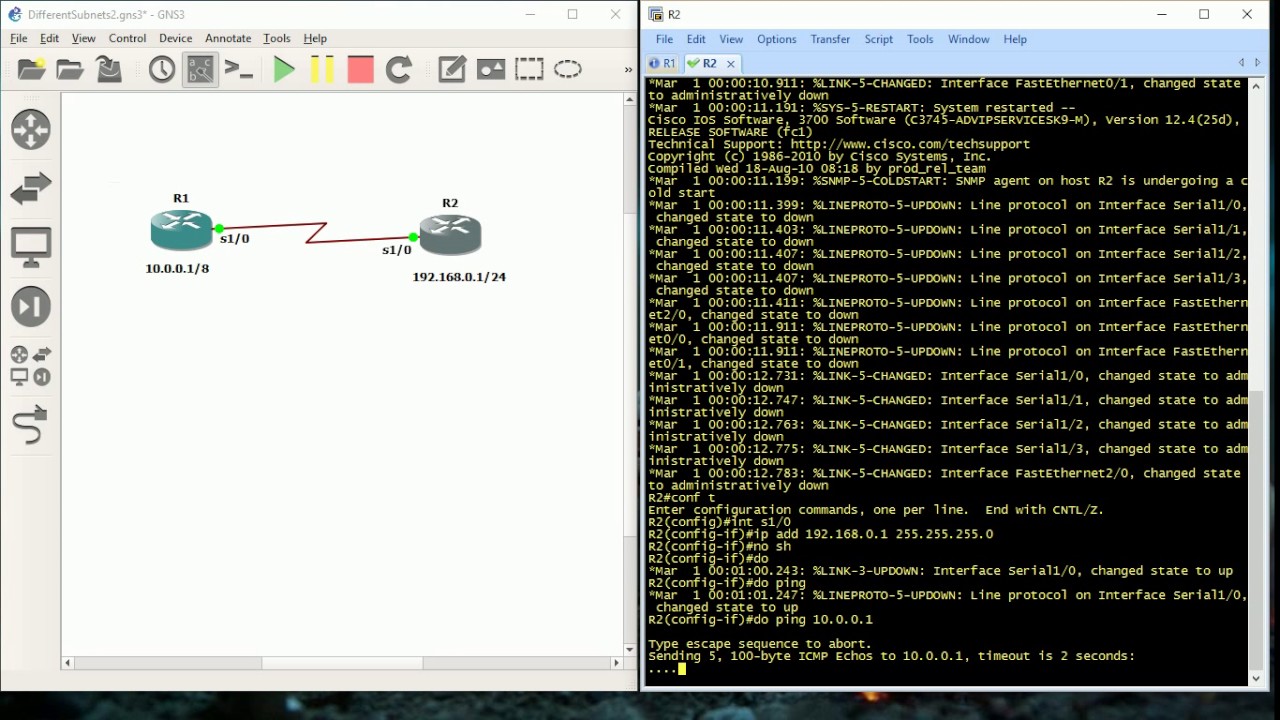Image resolution: width=1280 pixels, height=720 pixels.
Task: Toggle show interface labels button
Action: (x=200, y=69)
